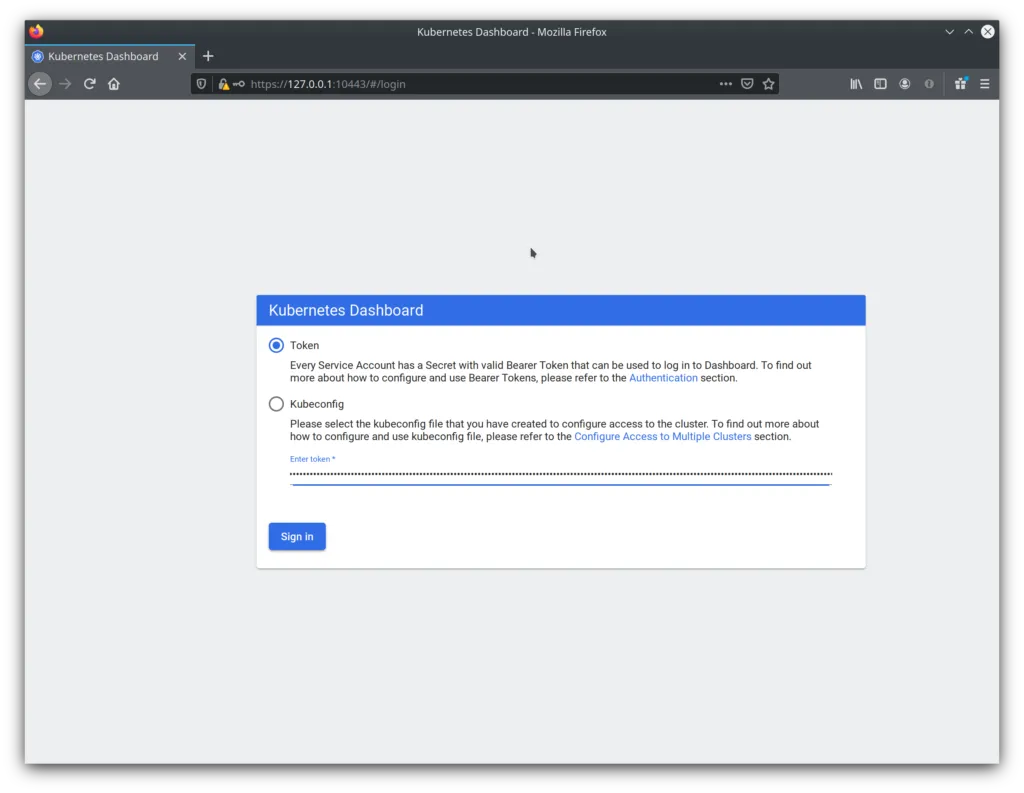Save the page to Pocket

[x=747, y=84]
